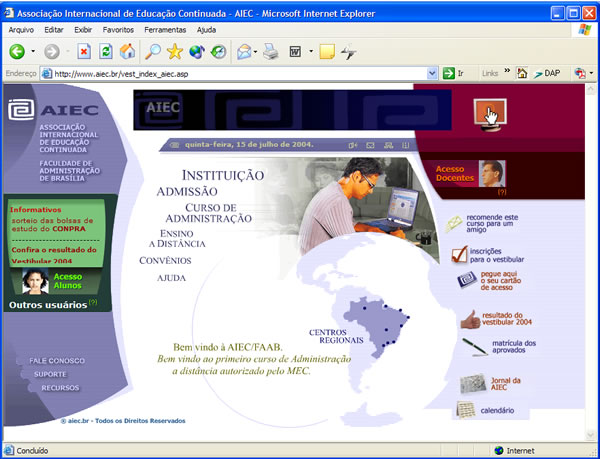The height and width of the screenshot is (459, 600).
Task: Open the Search magnifier tool
Action: (153, 52)
